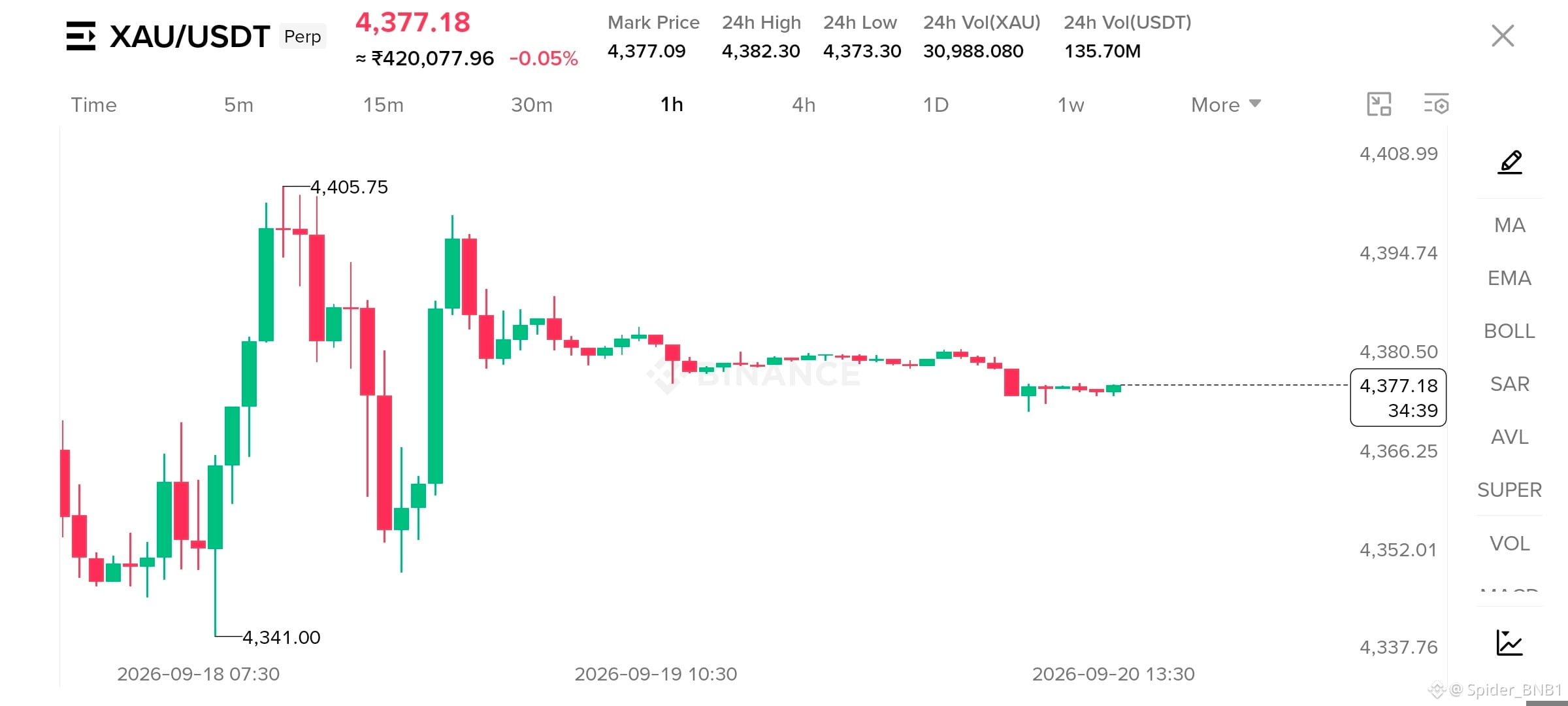The height and width of the screenshot is (706, 1568).
Task: Select the Time line chart view
Action: 93,105
